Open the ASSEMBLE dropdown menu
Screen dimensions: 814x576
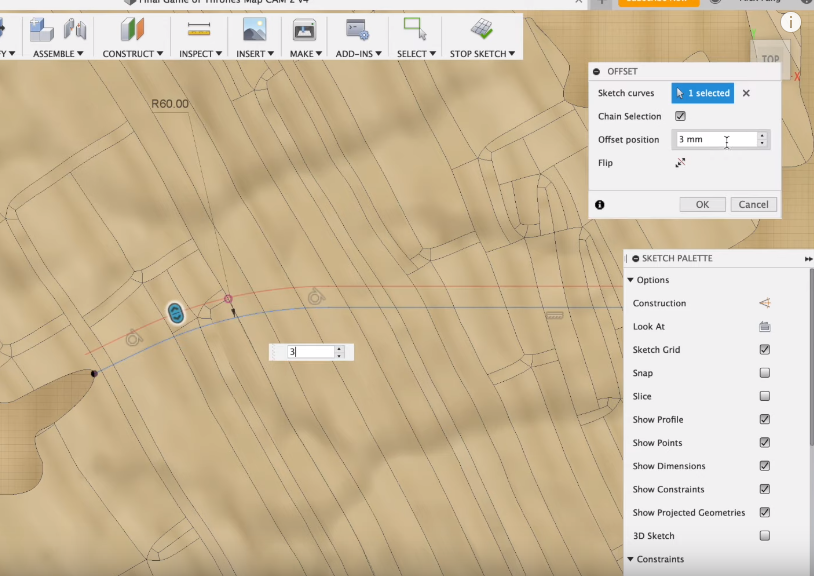[58, 53]
